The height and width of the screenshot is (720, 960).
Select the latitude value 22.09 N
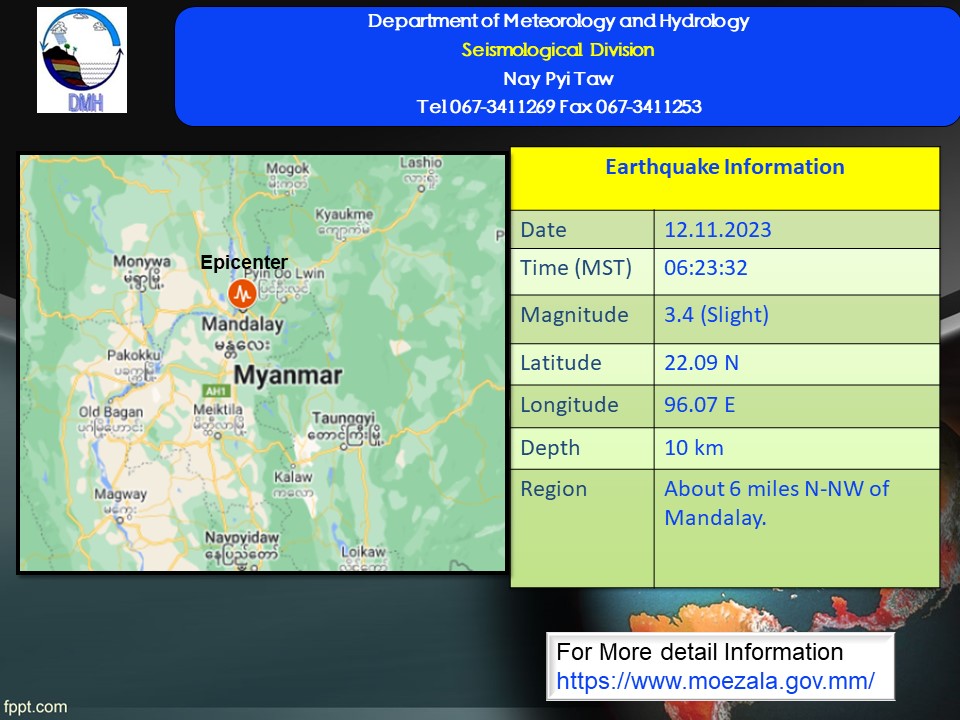coord(701,362)
